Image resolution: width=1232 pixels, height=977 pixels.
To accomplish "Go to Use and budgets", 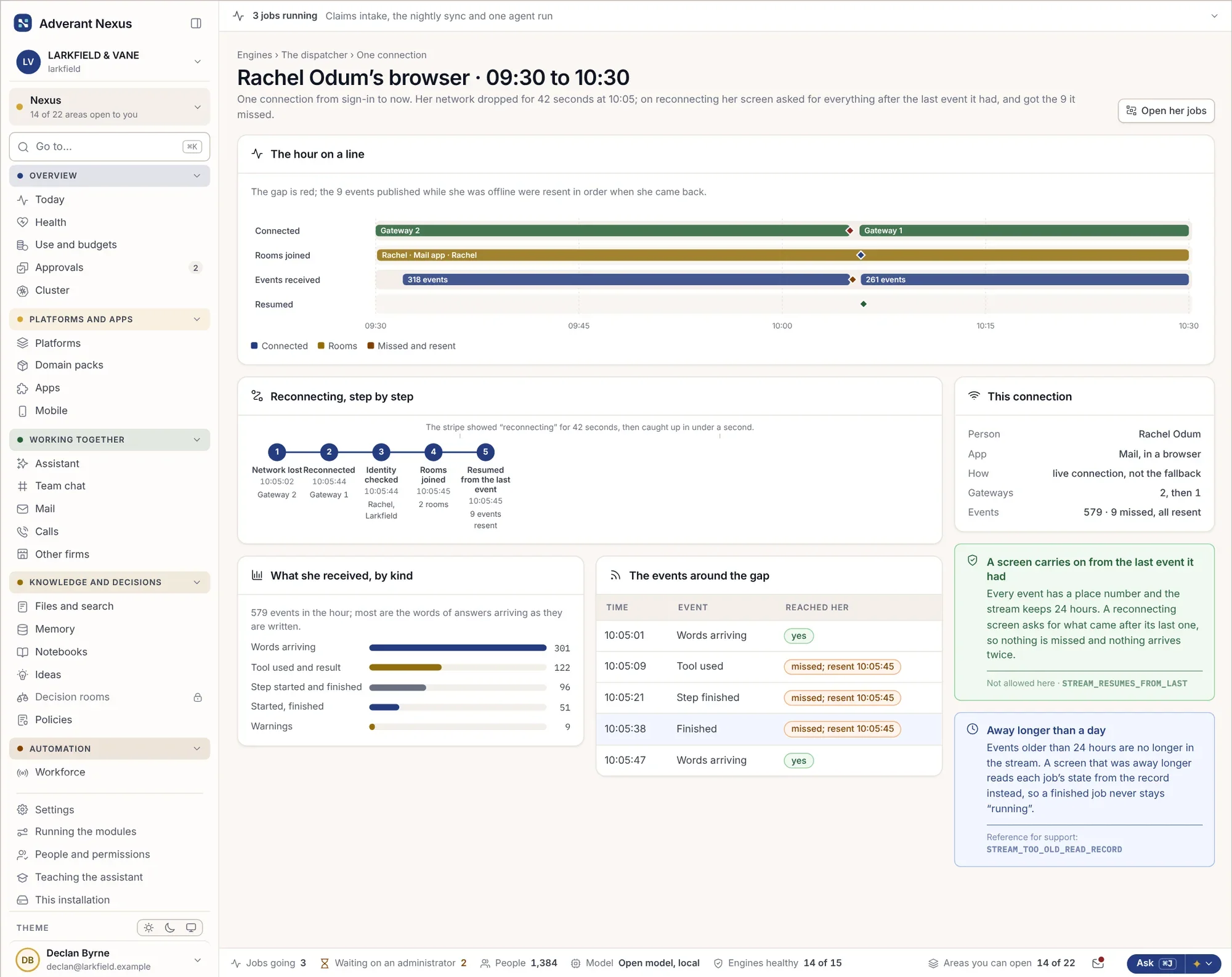I will click(110, 245).
